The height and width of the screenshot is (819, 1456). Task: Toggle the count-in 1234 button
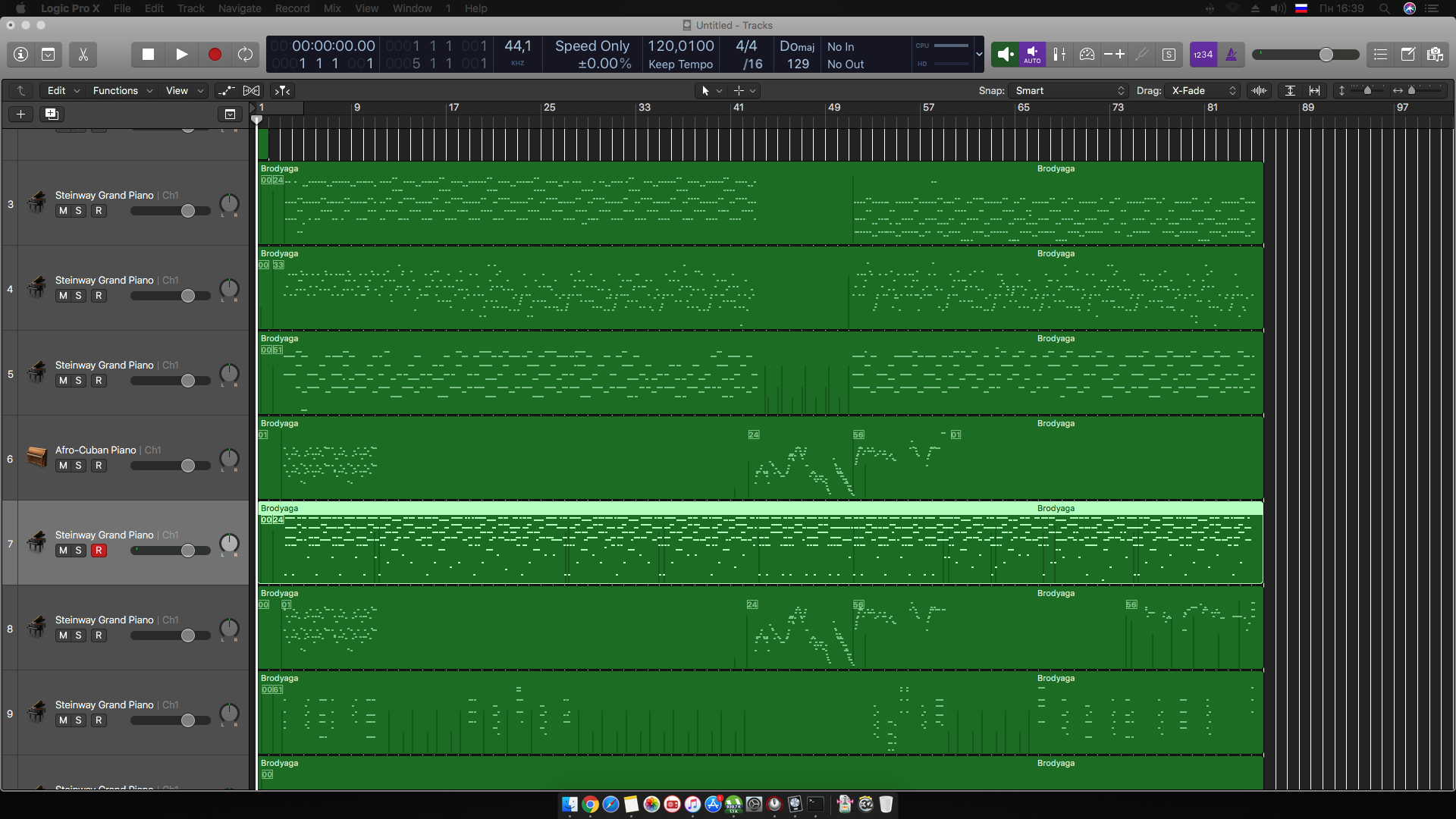coord(1203,55)
